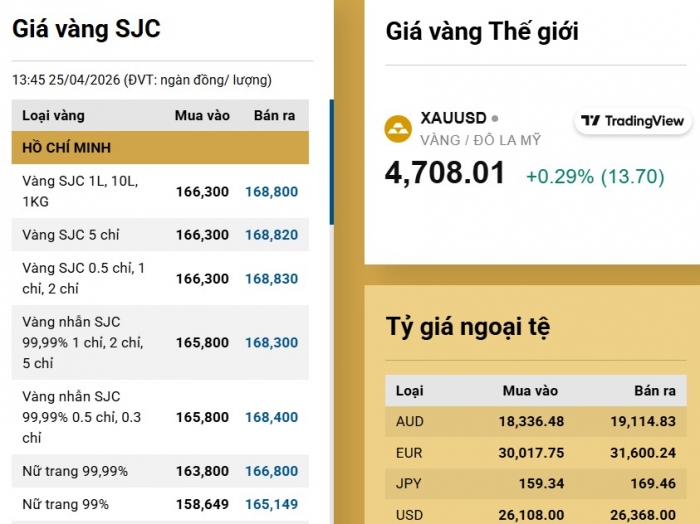Select the HỒ CHÍ MINH region row
This screenshot has width=700, height=524.
click(x=160, y=148)
